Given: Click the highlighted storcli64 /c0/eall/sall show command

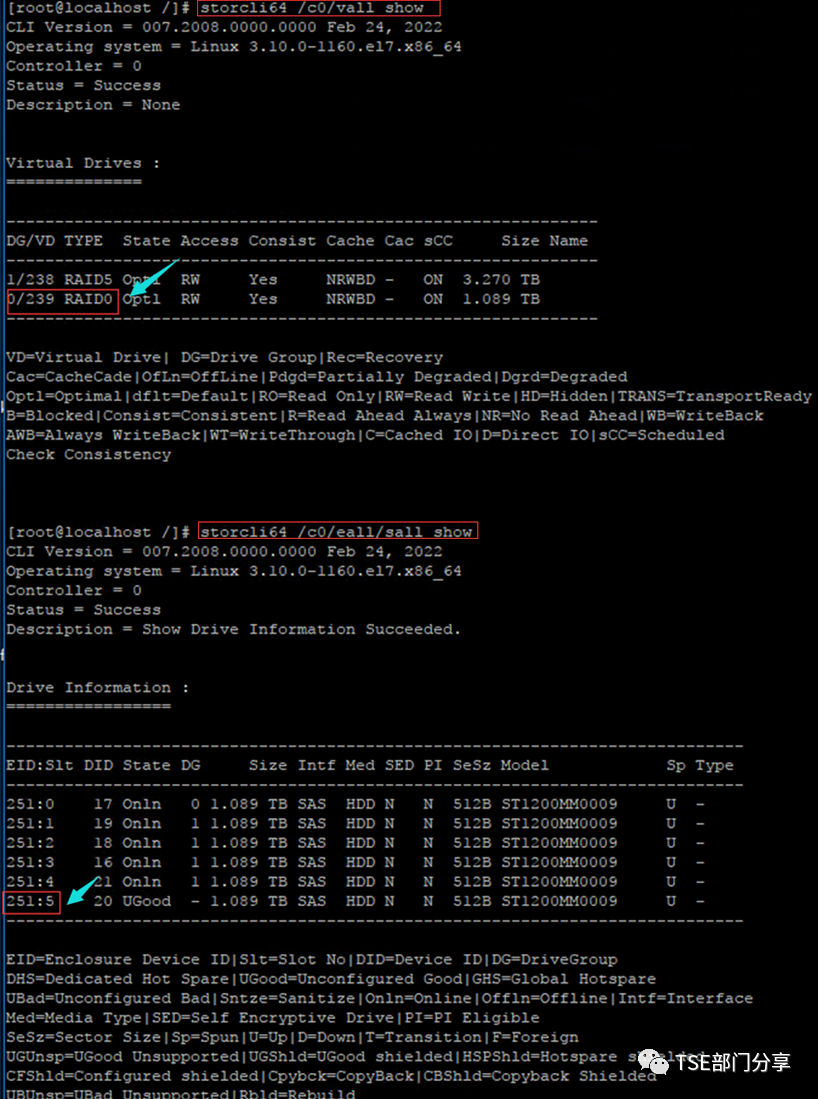Looking at the screenshot, I should (x=337, y=531).
